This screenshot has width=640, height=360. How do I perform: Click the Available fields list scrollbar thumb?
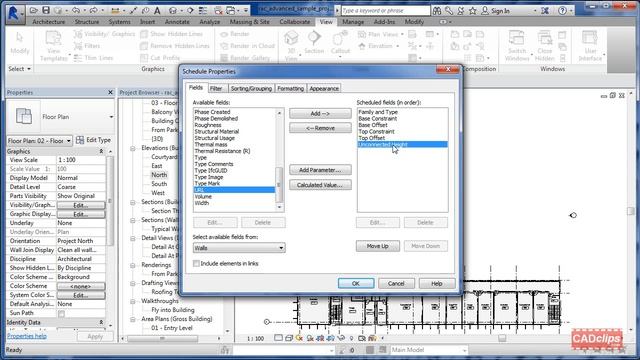(x=279, y=184)
